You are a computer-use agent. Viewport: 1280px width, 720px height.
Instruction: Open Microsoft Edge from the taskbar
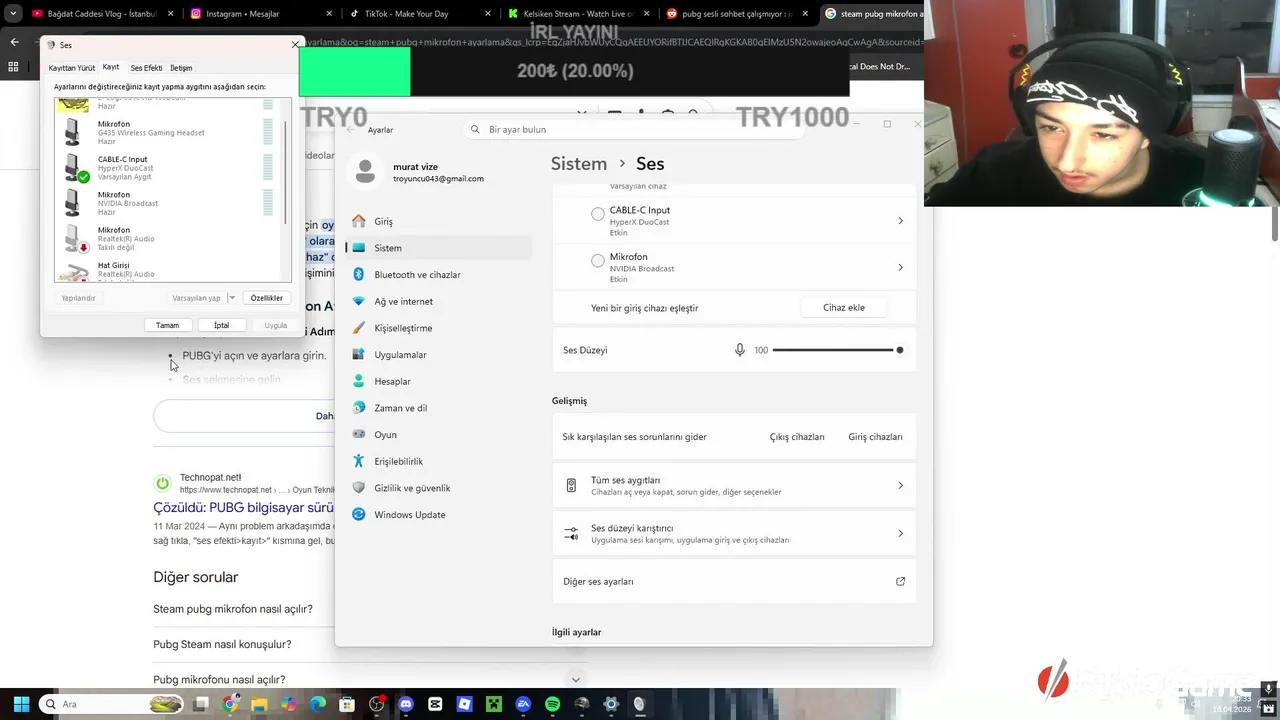click(x=318, y=704)
